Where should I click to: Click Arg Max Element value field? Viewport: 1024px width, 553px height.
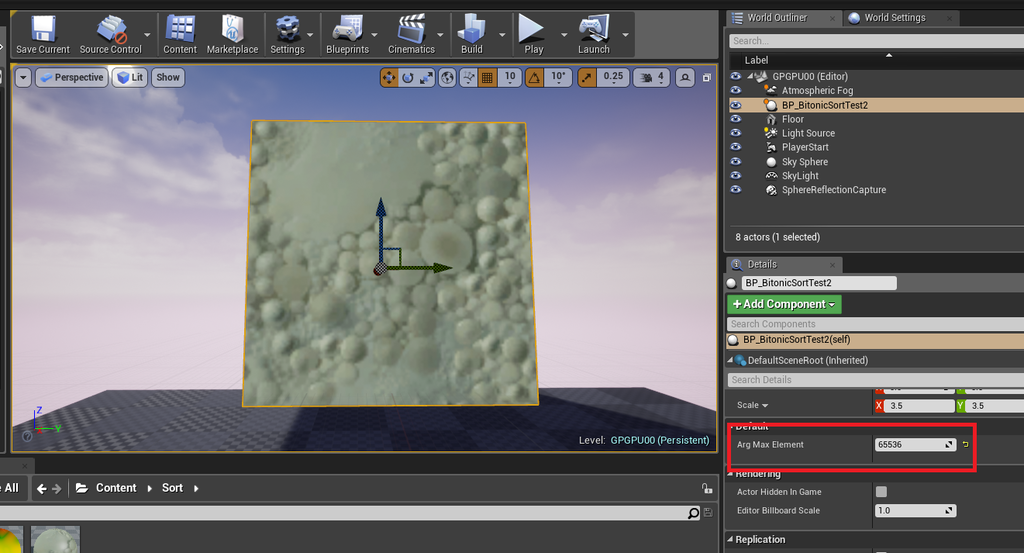915,445
